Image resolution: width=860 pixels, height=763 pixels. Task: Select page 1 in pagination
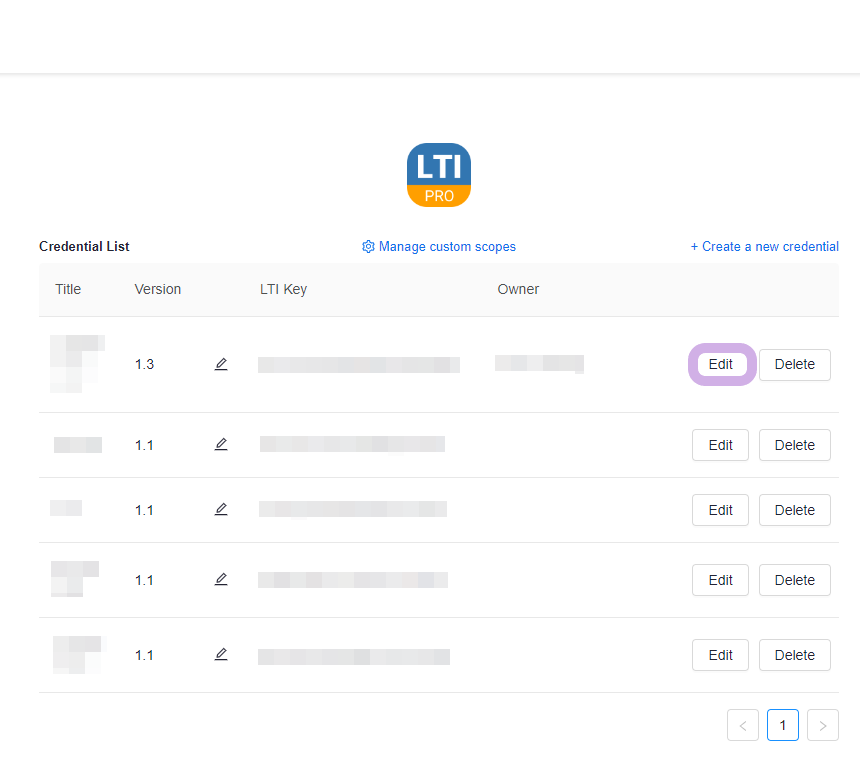click(783, 725)
